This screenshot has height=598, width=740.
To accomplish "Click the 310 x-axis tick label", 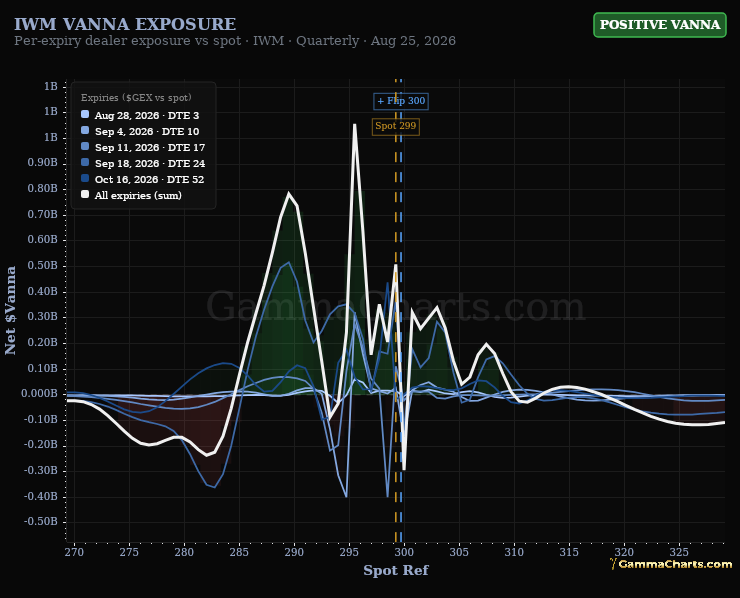I will (514, 552).
